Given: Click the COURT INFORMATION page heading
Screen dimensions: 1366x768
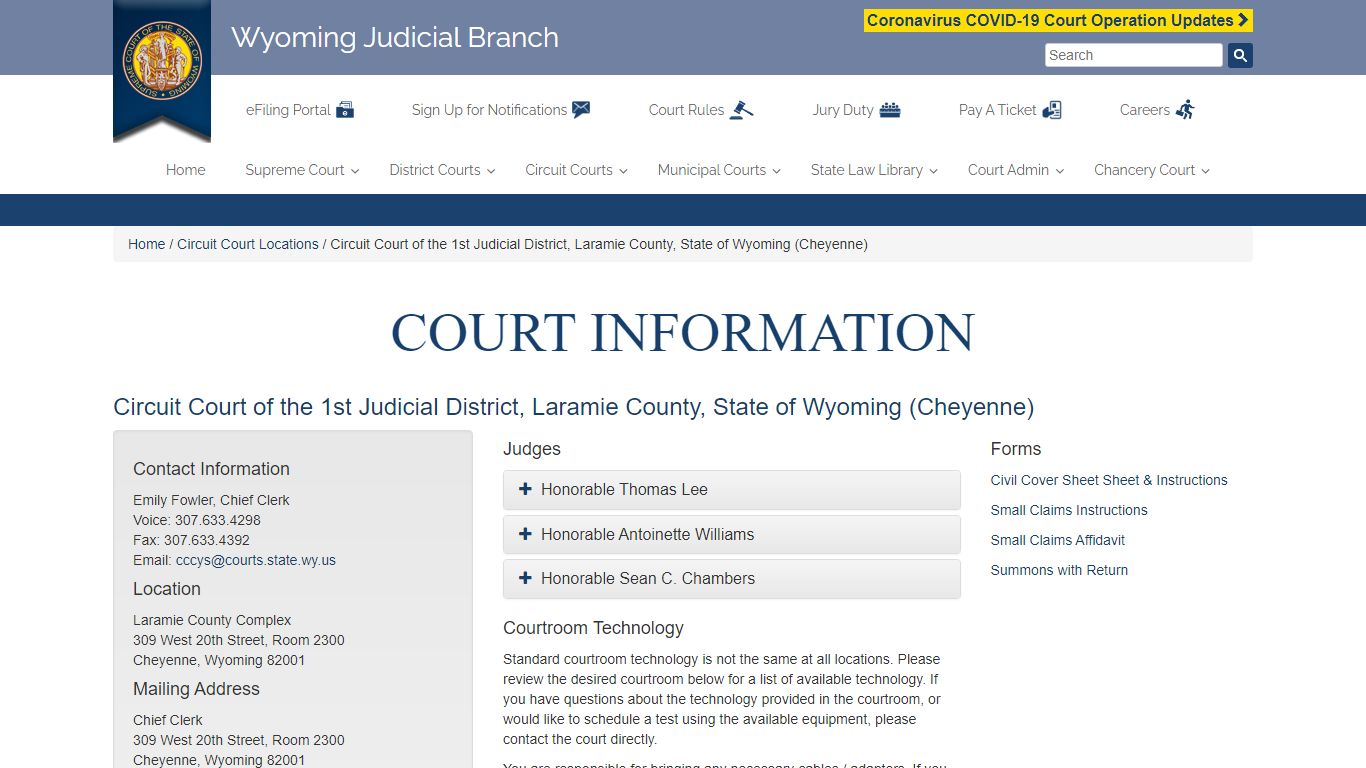Looking at the screenshot, I should click(683, 332).
